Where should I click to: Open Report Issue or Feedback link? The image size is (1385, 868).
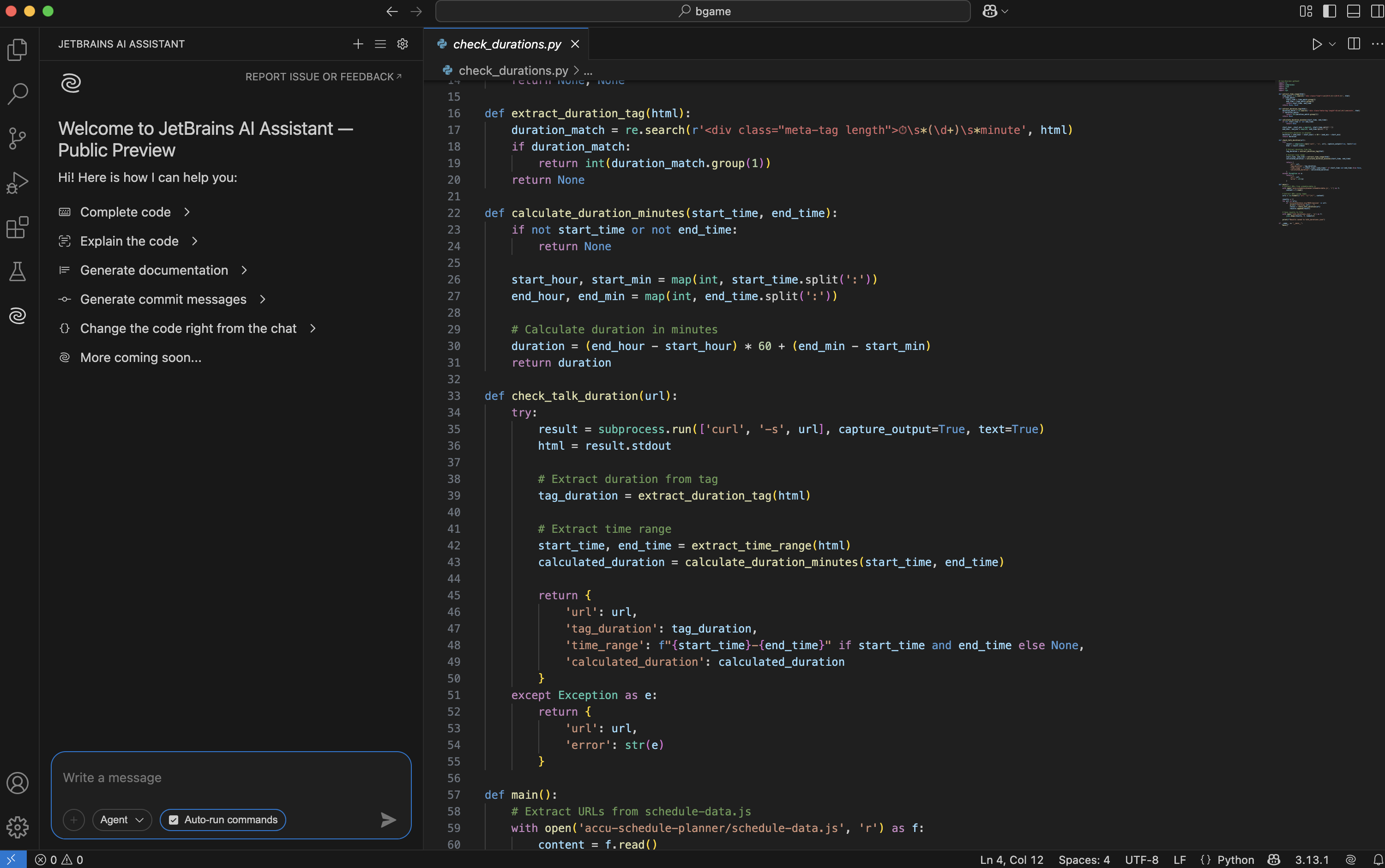point(323,77)
